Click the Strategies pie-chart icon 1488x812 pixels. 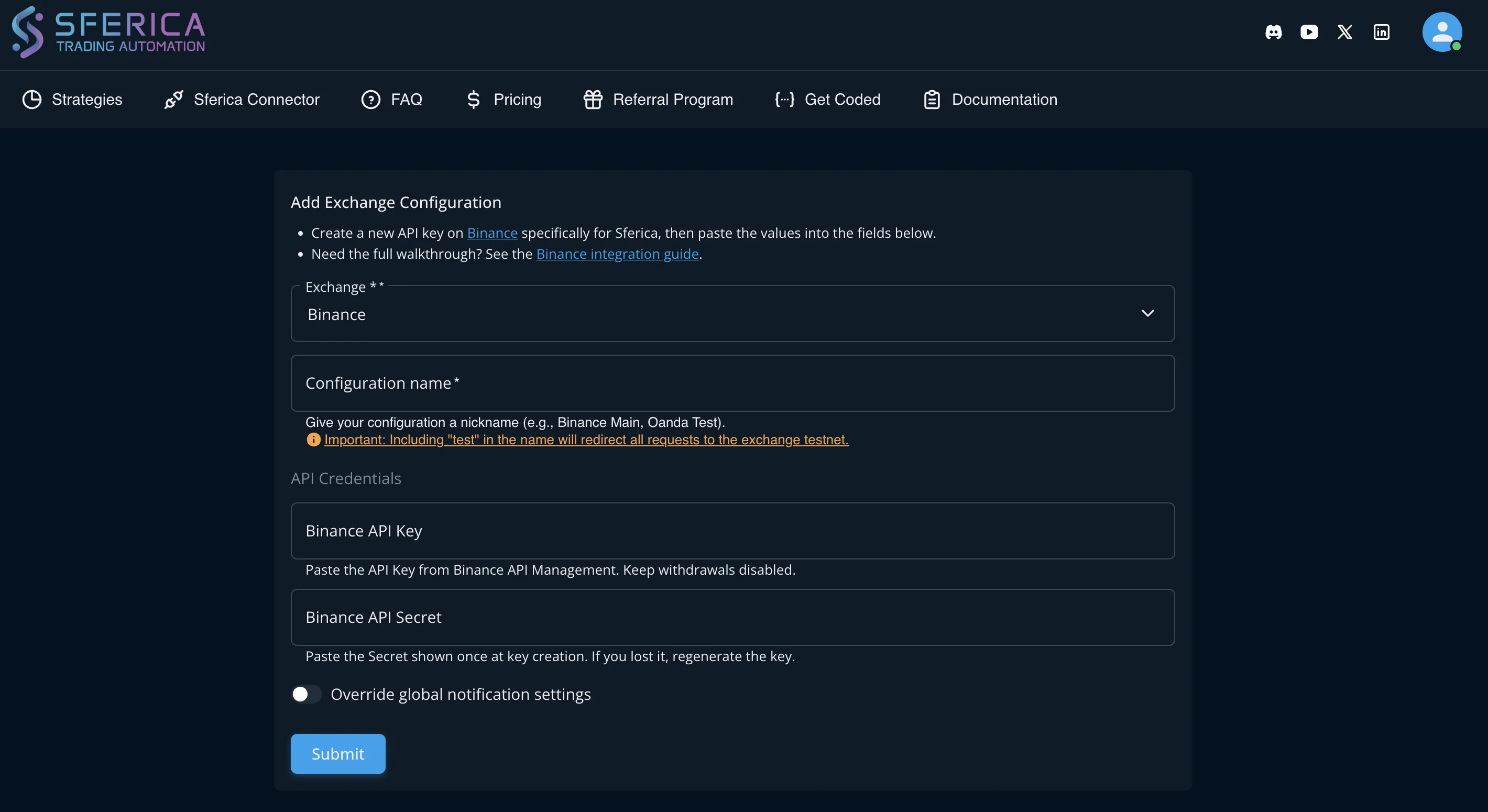[32, 100]
